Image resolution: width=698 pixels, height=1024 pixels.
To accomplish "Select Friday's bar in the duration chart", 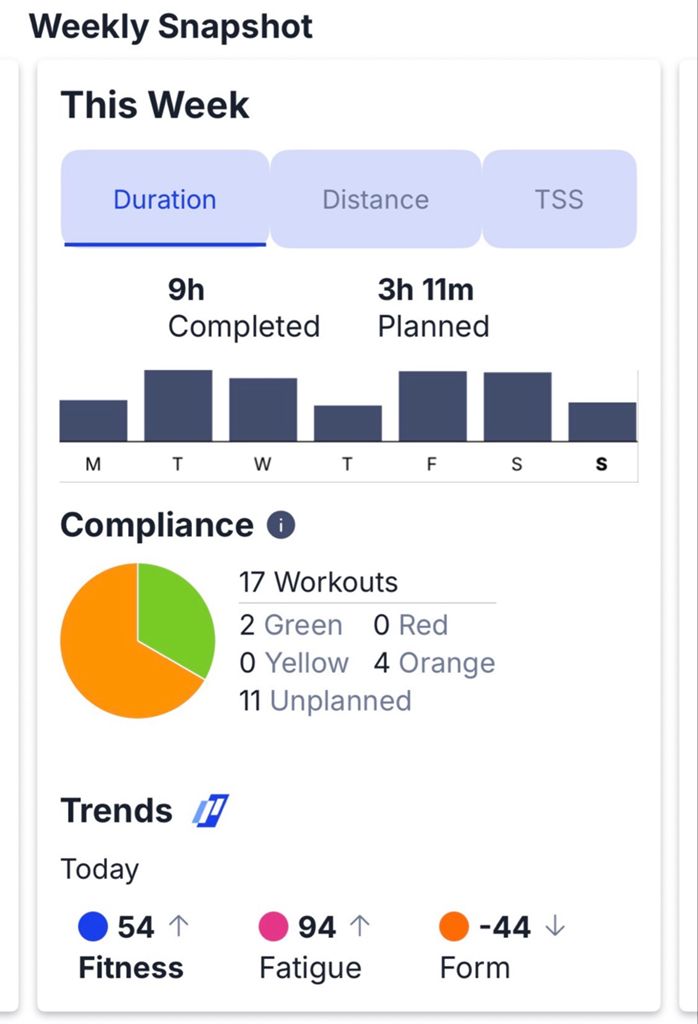I will (x=432, y=406).
